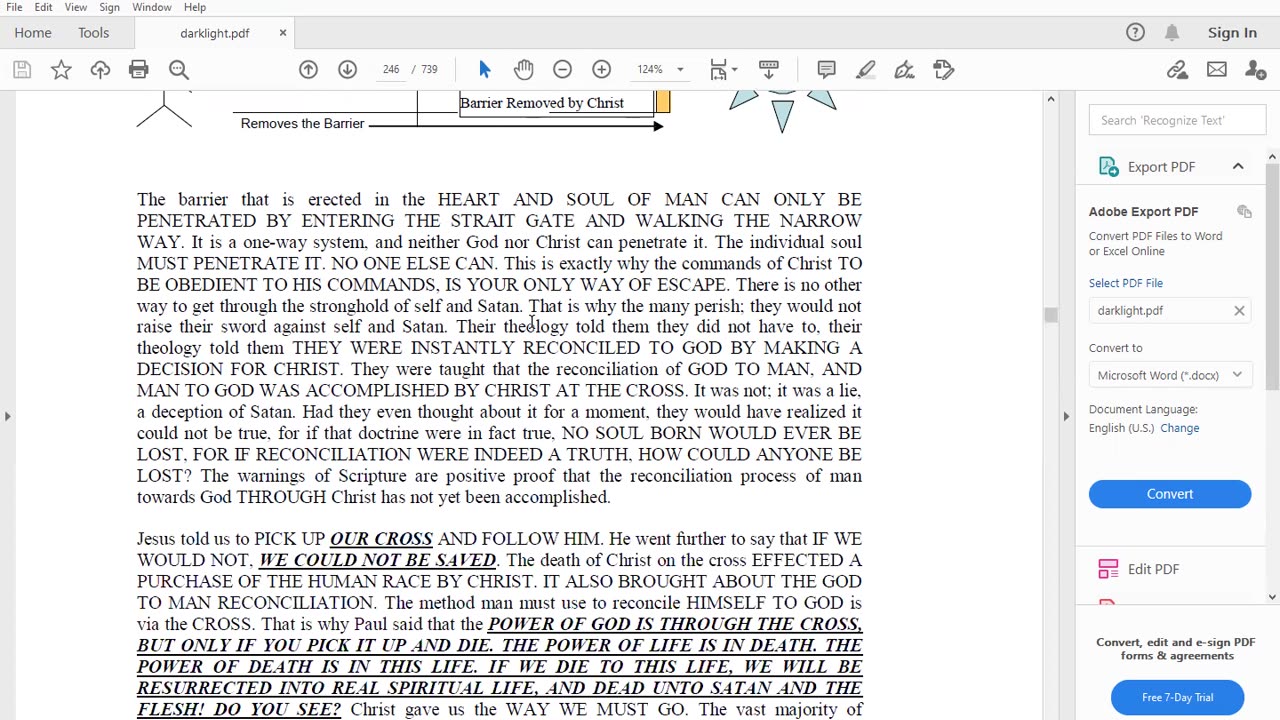1280x720 pixels.
Task: Click the selected file darklight.pdf field
Action: pyautogui.click(x=1170, y=311)
